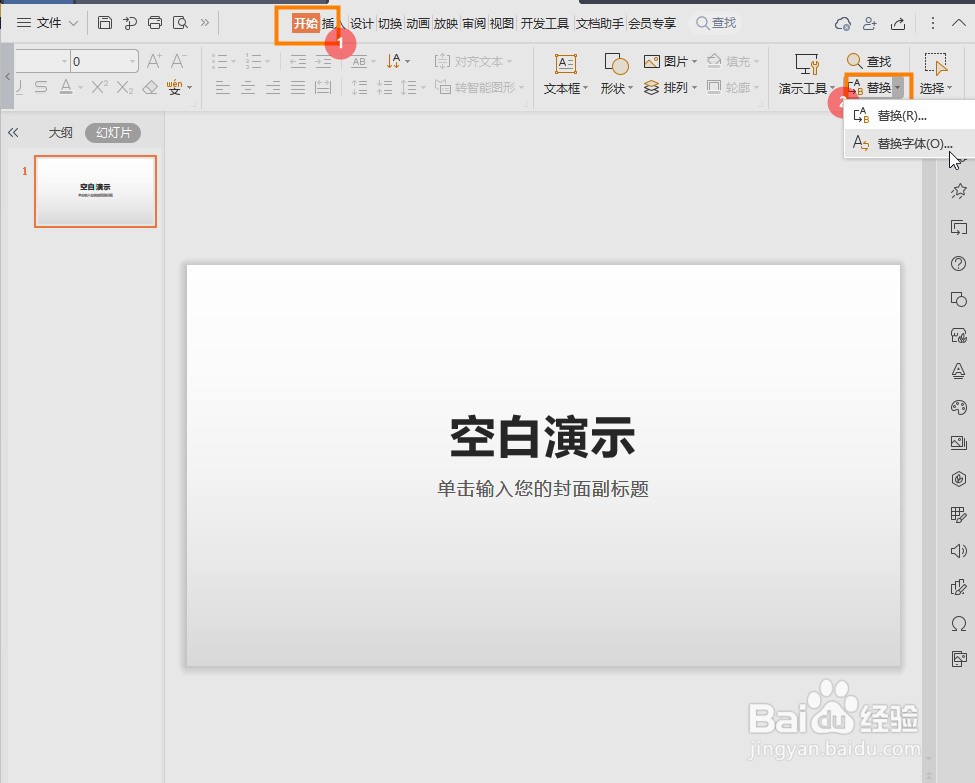This screenshot has height=783, width=975.
Task: Decrease font size with the A- icon
Action: pyautogui.click(x=178, y=61)
